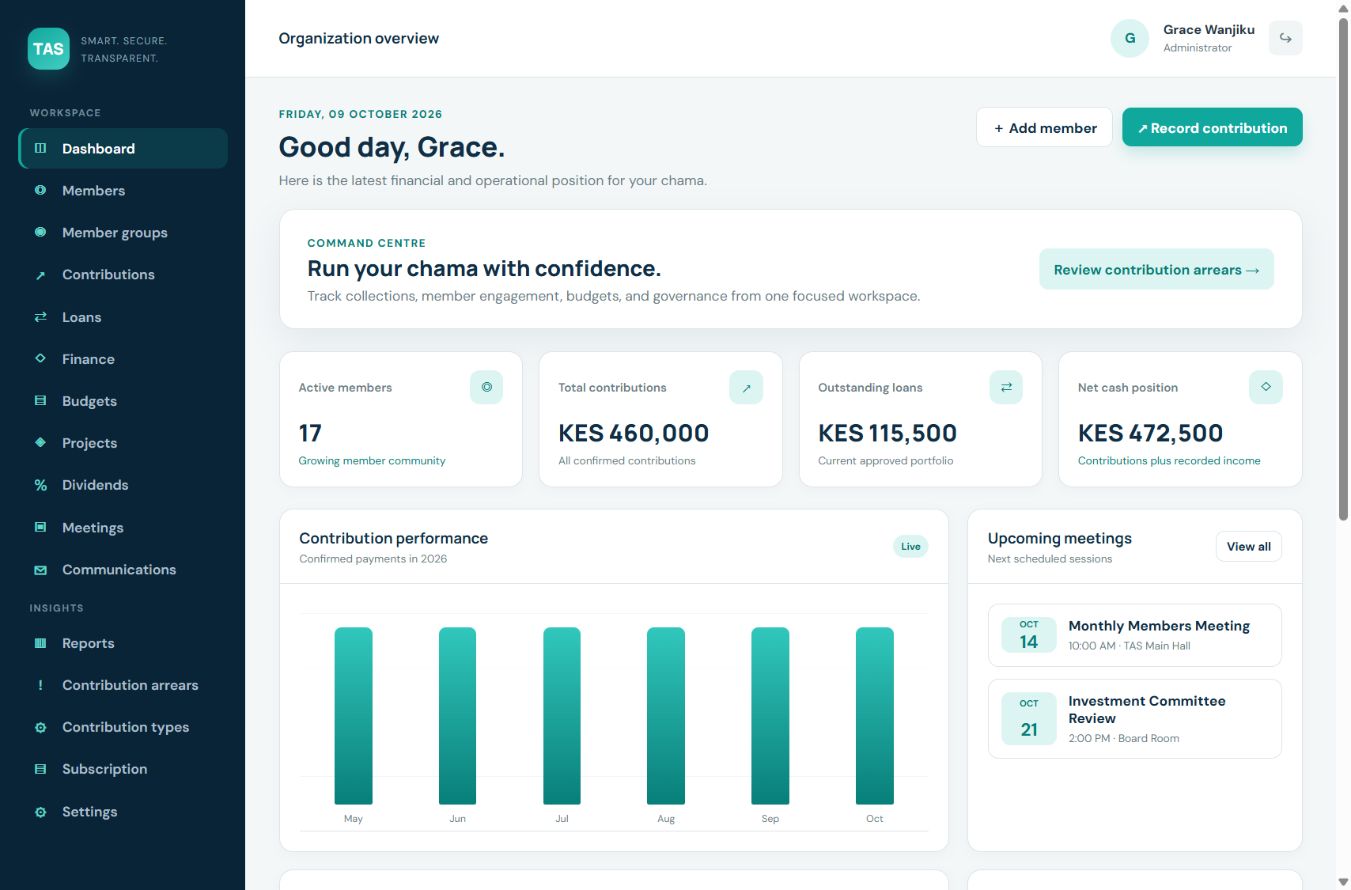Screen dimensions: 1351x890
Task: Click the Budgets sidebar icon
Action: coord(40,401)
